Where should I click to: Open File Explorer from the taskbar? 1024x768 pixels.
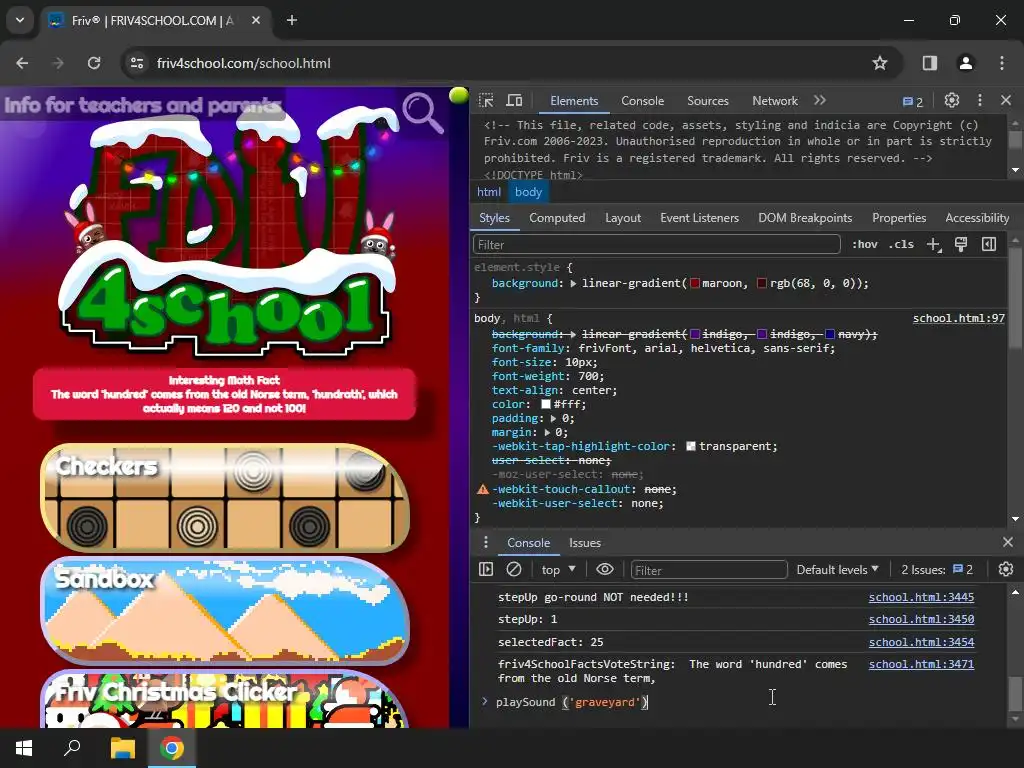tap(122, 748)
